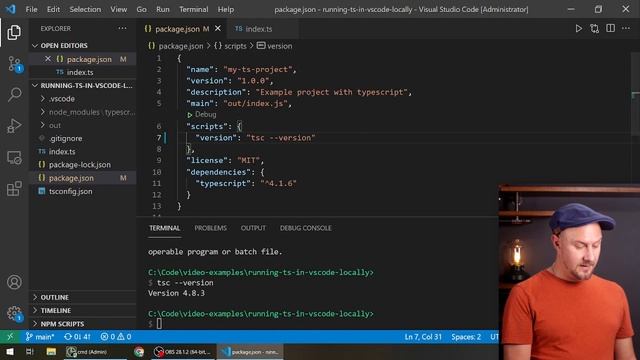Open the Accounts menu icon

tap(14, 282)
